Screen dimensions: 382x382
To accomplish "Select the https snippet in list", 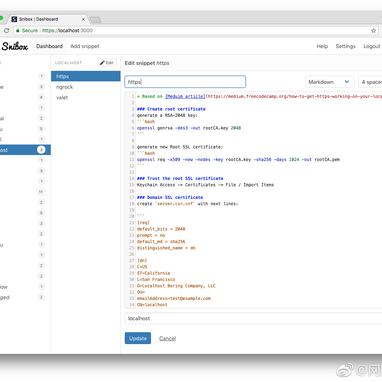I will [x=86, y=76].
